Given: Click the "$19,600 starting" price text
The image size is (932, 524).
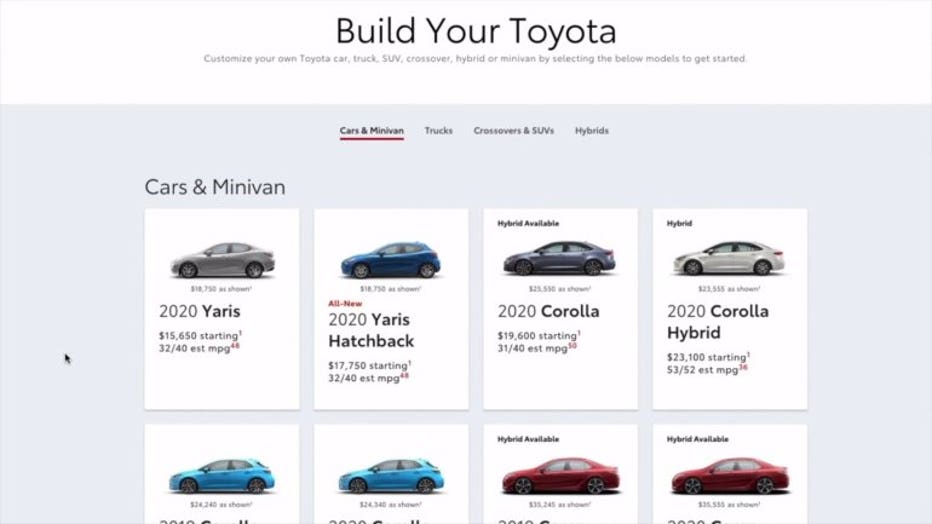Looking at the screenshot, I should point(537,336).
